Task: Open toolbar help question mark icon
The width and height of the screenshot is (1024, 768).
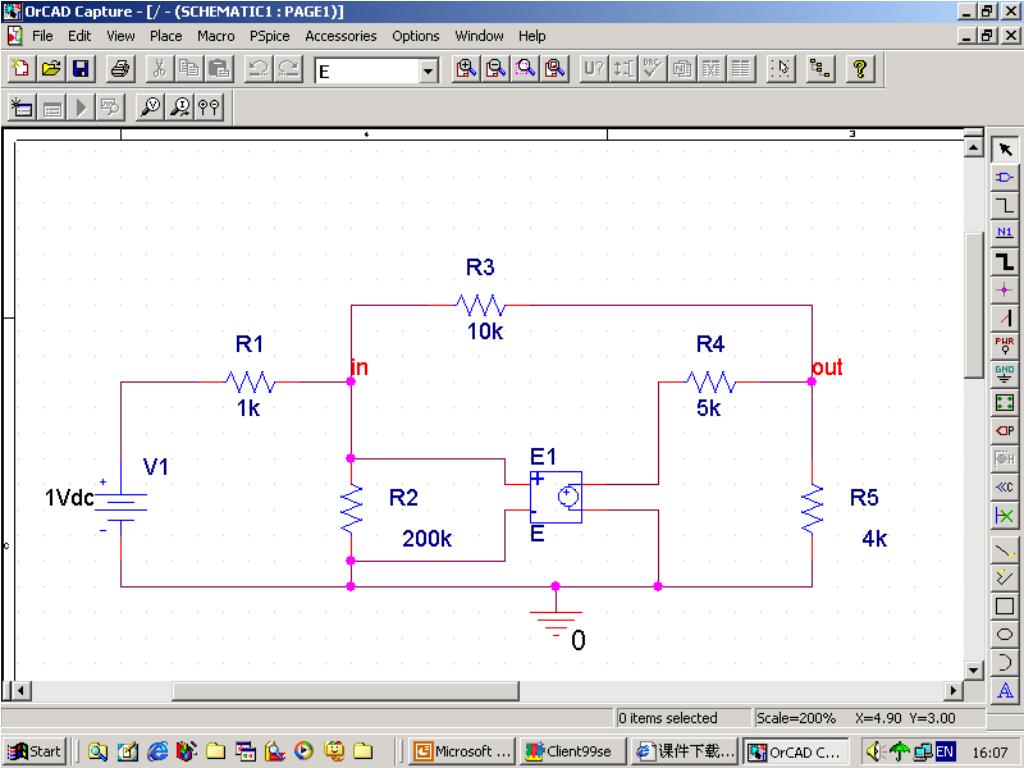Action: [x=860, y=69]
